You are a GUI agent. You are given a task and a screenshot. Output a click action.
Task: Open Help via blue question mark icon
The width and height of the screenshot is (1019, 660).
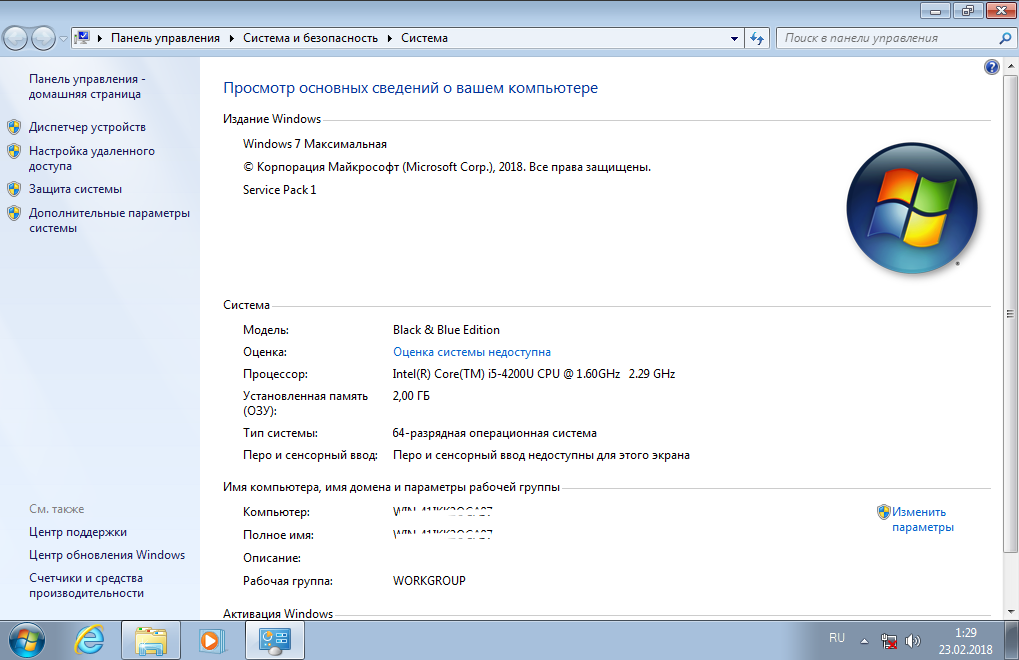click(x=992, y=67)
